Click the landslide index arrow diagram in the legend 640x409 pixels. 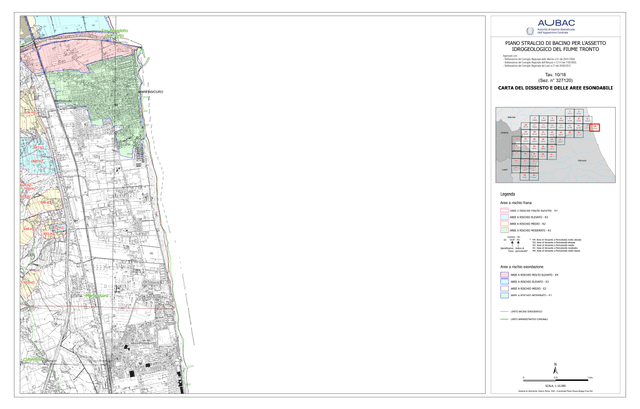(513, 242)
